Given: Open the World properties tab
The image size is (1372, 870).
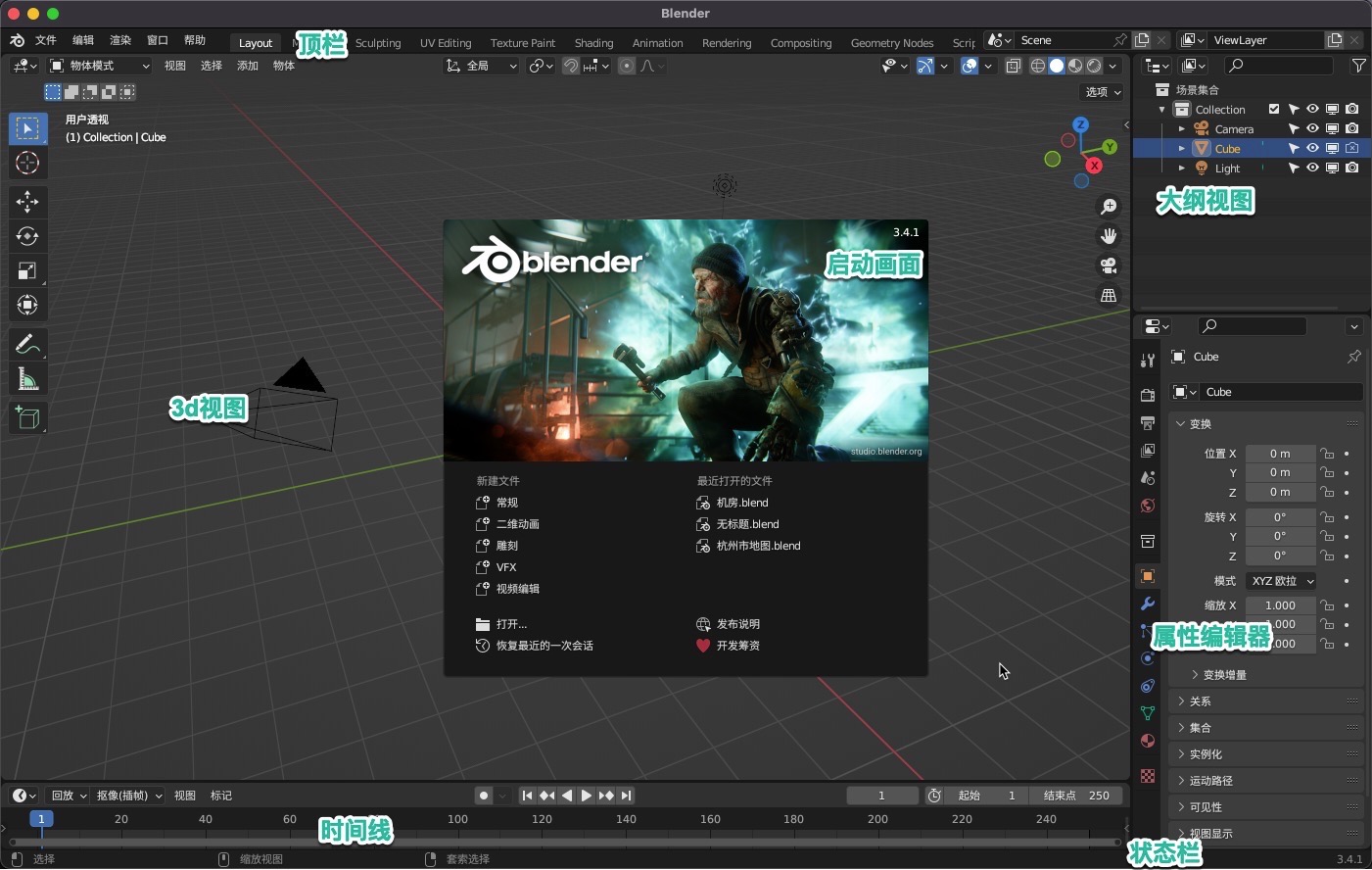Looking at the screenshot, I should click(1148, 506).
